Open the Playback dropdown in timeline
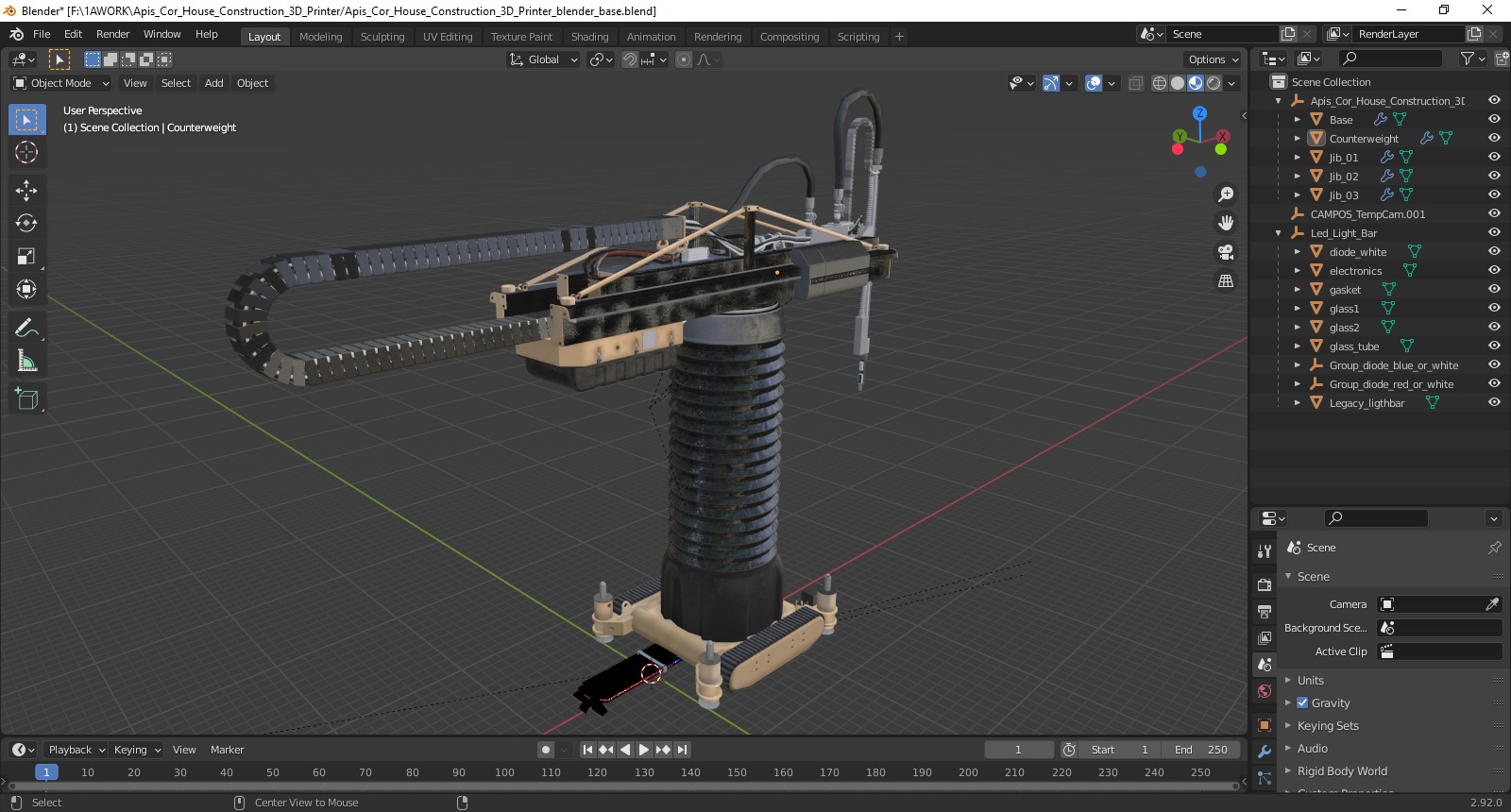 point(76,750)
